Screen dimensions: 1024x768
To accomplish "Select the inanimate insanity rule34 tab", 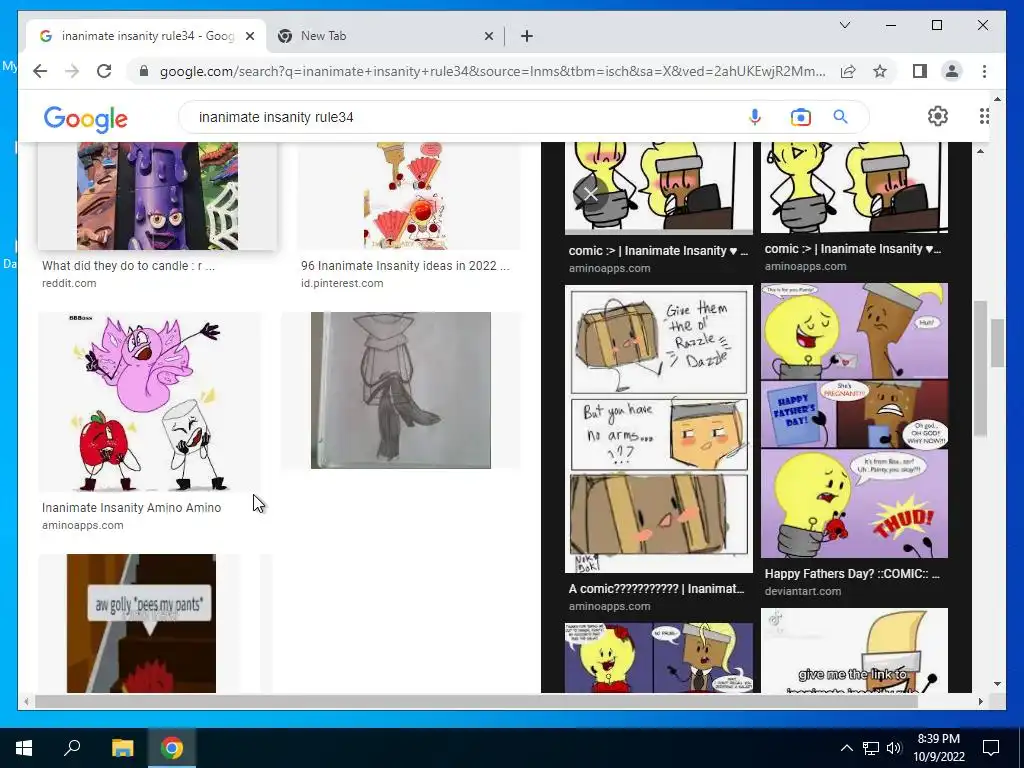I will 145,37.
